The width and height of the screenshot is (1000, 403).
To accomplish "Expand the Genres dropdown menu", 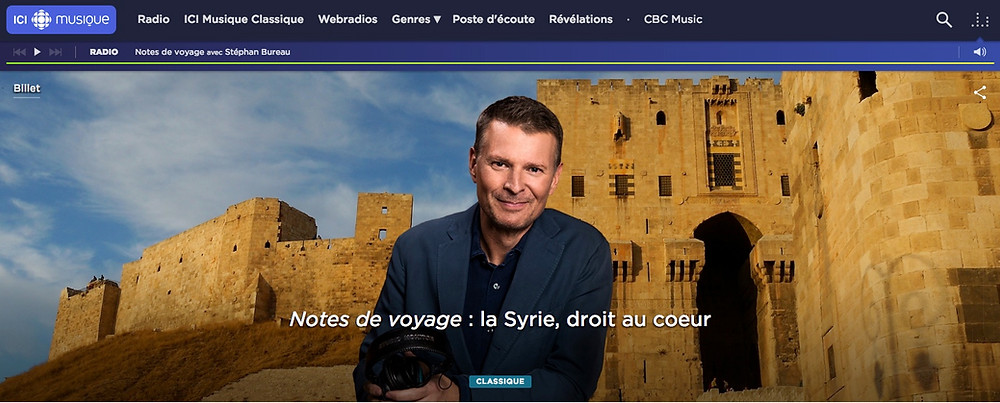I will (x=416, y=19).
